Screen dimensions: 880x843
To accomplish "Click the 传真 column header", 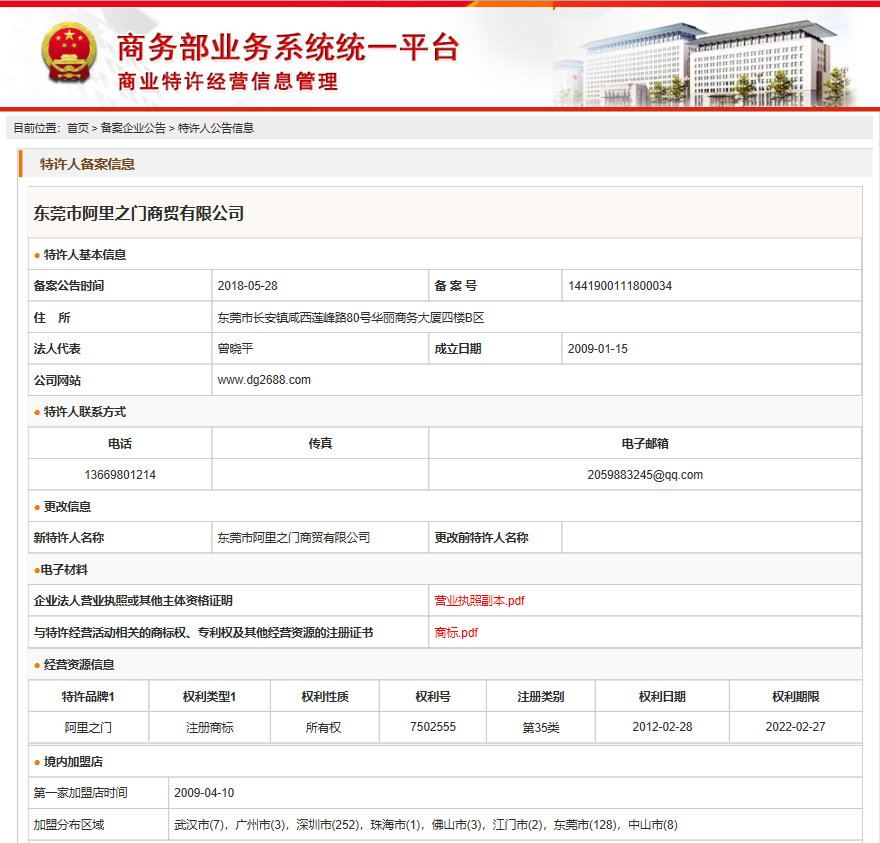I will [320, 443].
